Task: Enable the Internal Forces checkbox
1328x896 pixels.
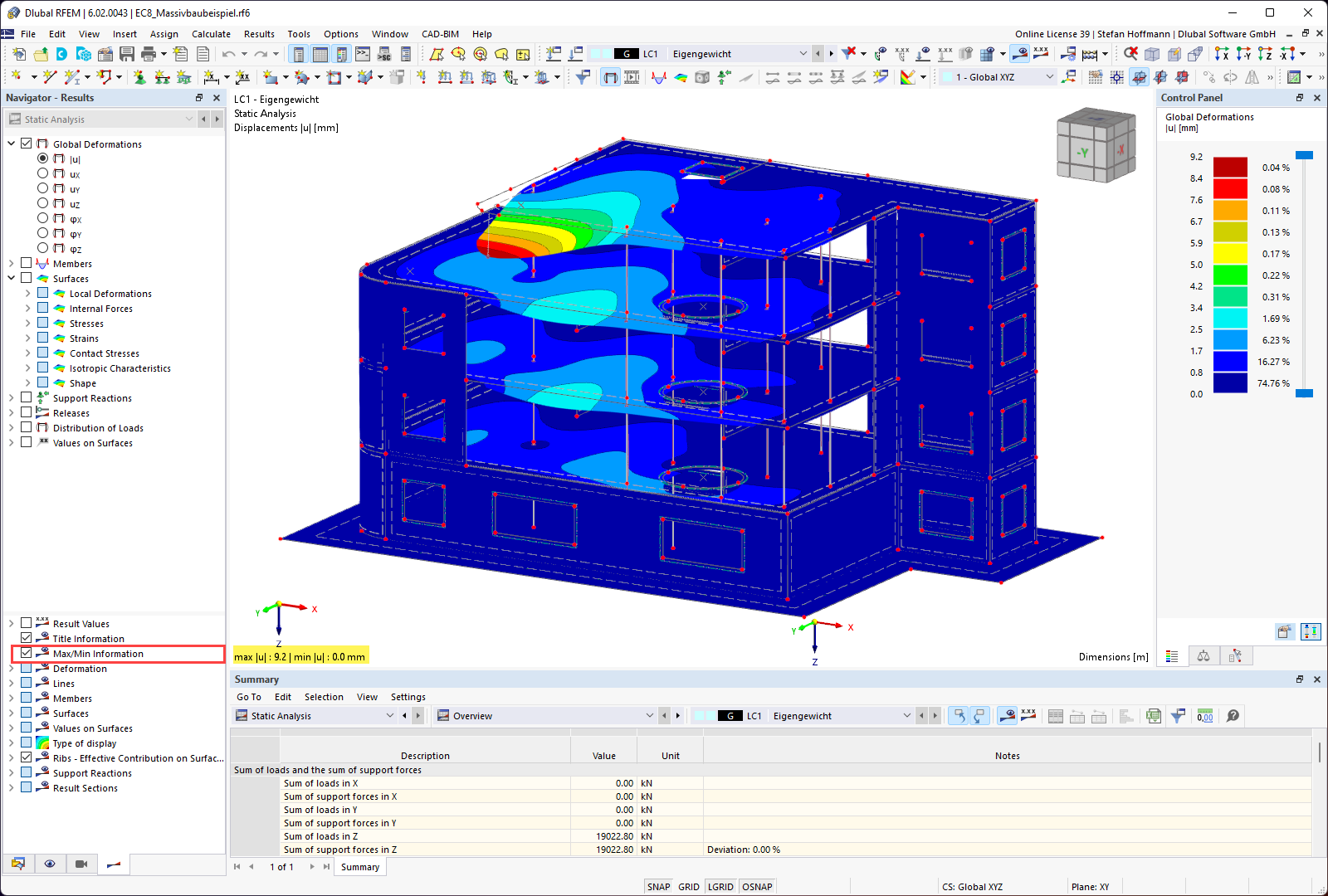Action: 43,308
